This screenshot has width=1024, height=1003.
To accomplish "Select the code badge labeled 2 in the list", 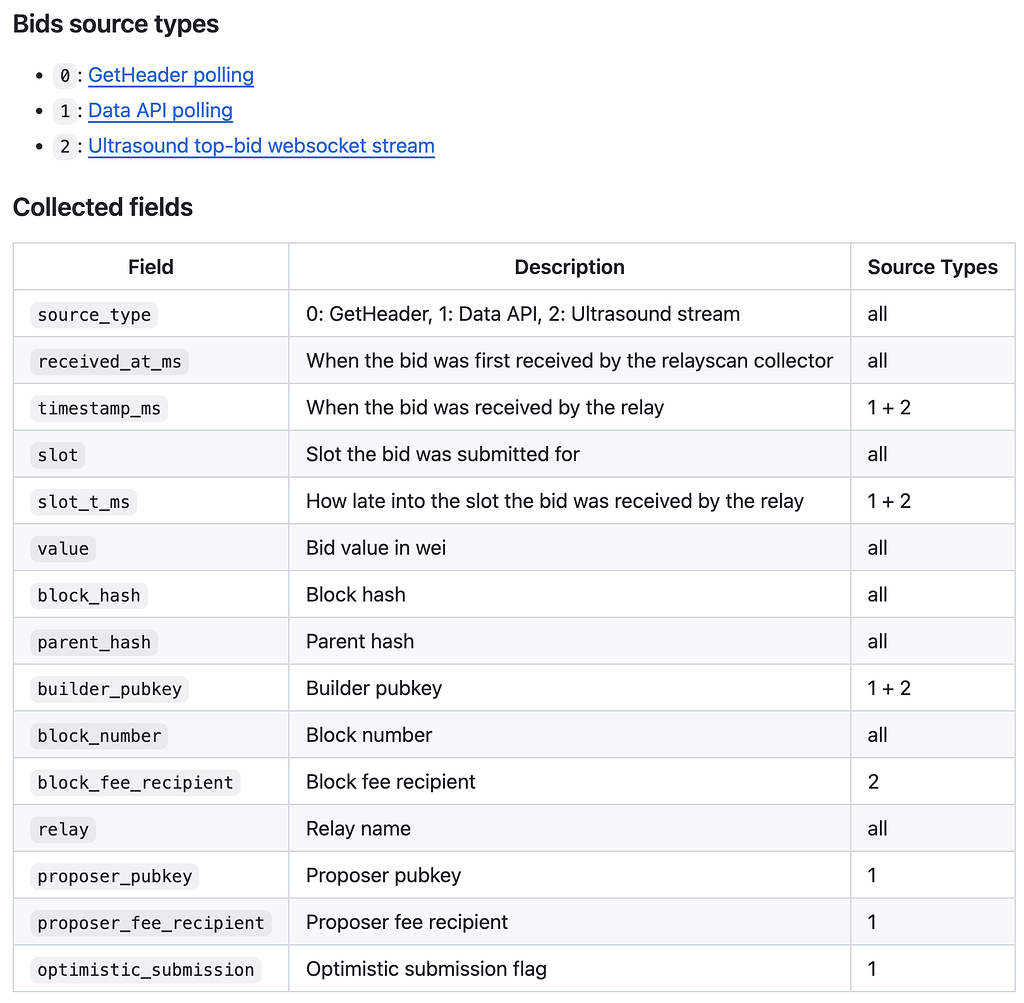I will coord(64,146).
